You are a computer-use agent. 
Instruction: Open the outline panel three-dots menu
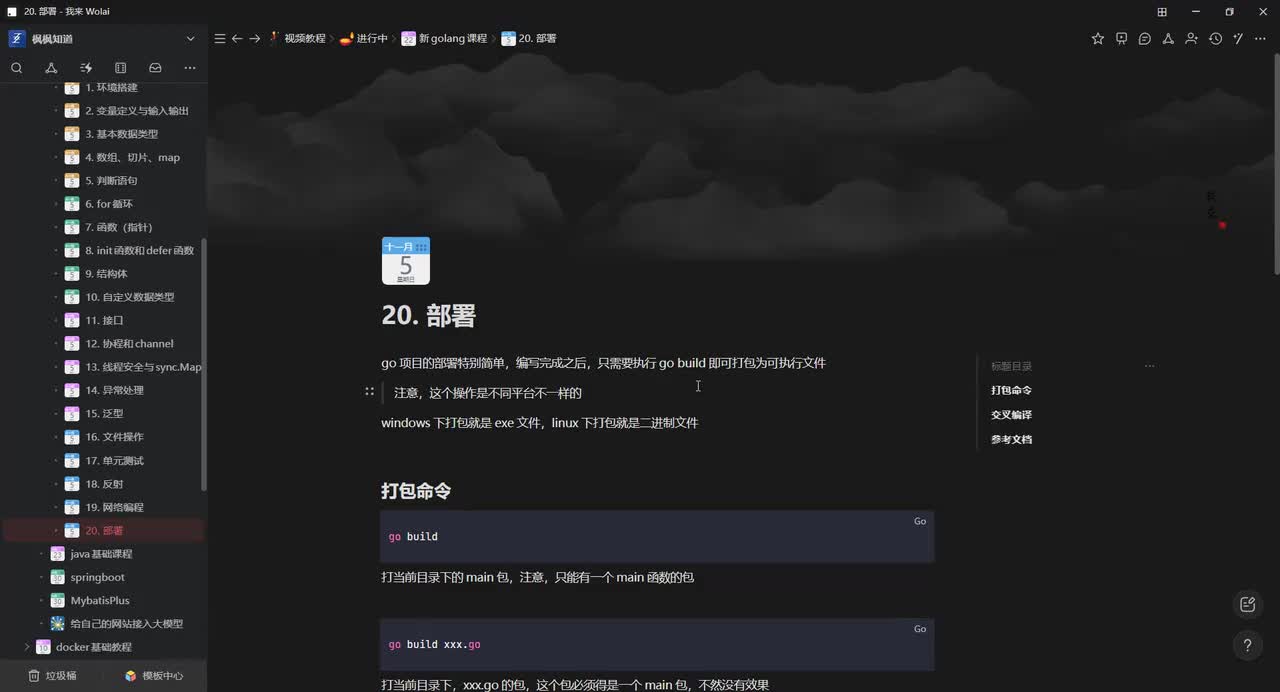(x=1149, y=366)
